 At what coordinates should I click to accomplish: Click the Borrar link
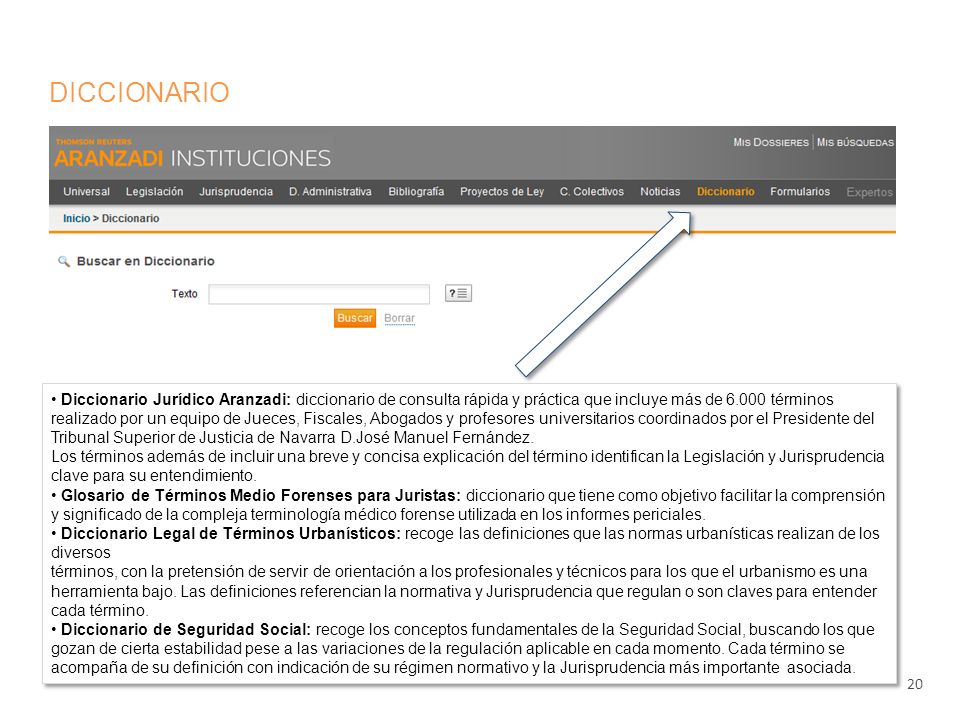click(399, 318)
